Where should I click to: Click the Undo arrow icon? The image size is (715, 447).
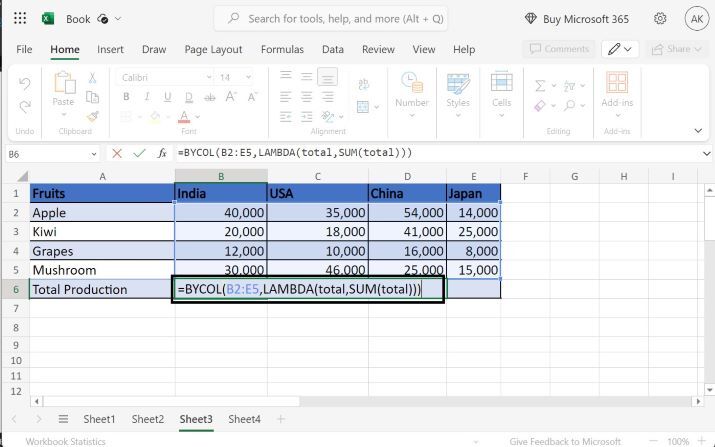click(x=25, y=83)
